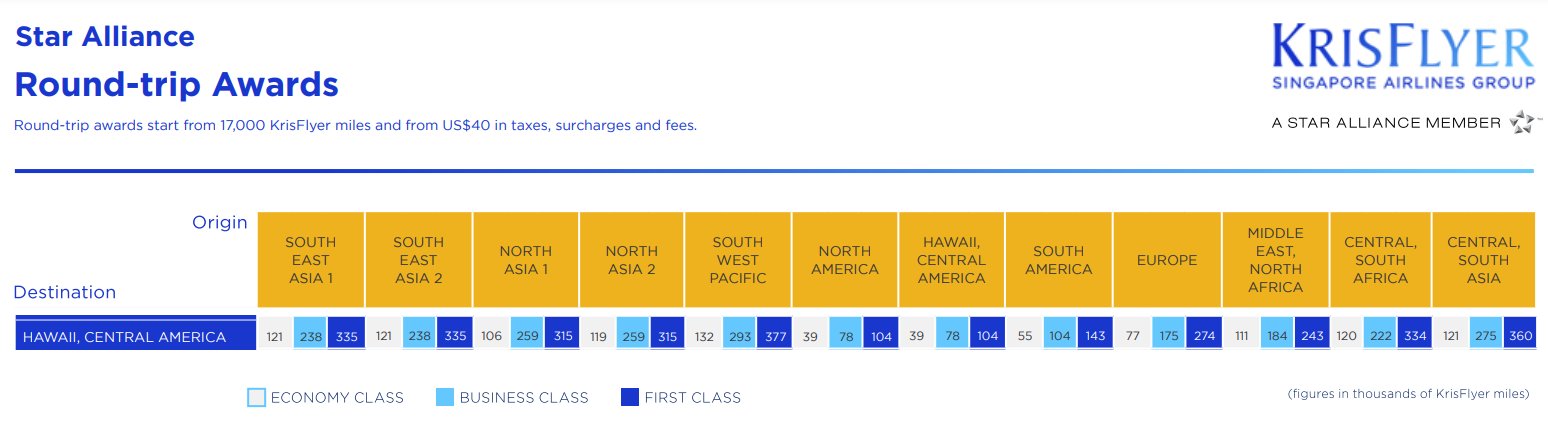The height and width of the screenshot is (433, 1548).
Task: Select the South East Asia 1 origin header
Action: click(311, 260)
